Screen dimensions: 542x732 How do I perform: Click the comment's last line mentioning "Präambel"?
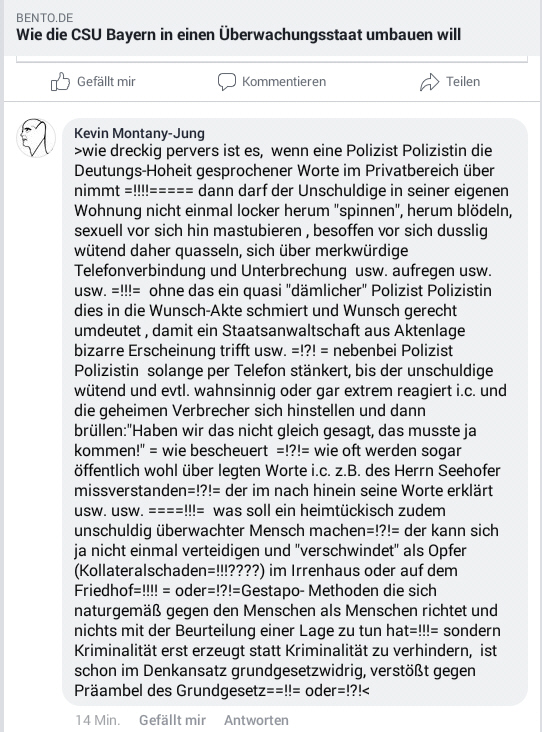pyautogui.click(x=222, y=691)
